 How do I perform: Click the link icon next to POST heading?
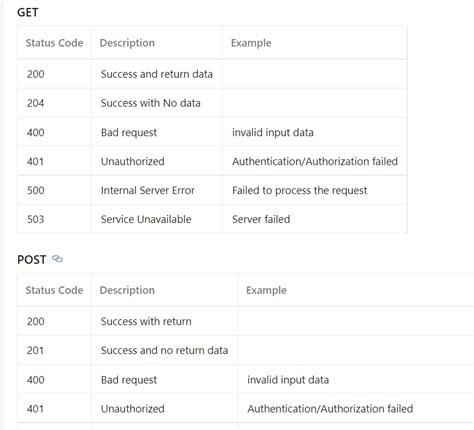[x=57, y=259]
